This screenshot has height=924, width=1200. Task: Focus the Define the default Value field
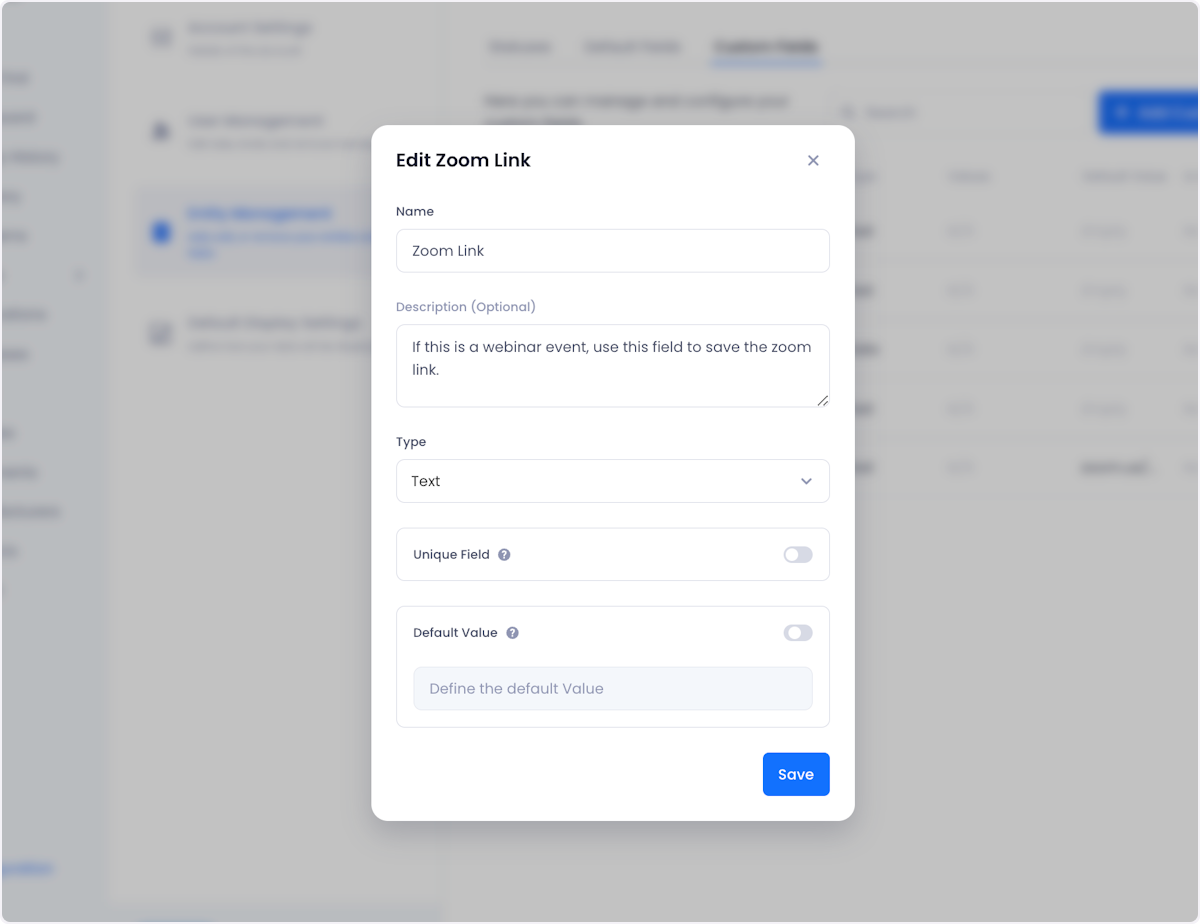pos(613,689)
